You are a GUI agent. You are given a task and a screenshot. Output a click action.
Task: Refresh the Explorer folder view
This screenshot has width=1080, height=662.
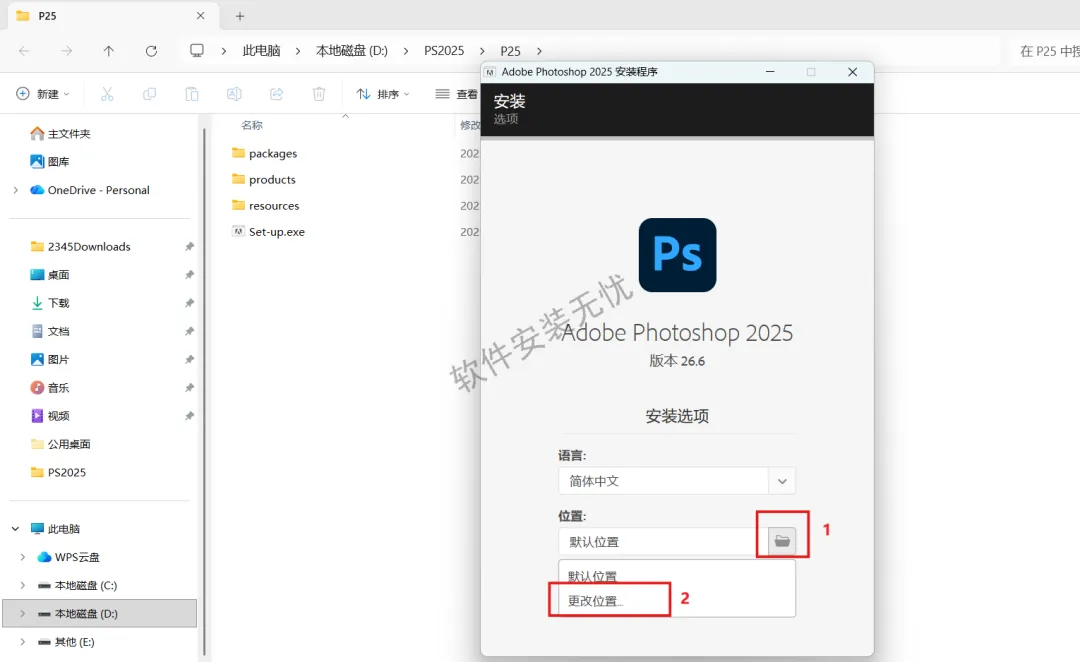pyautogui.click(x=151, y=51)
